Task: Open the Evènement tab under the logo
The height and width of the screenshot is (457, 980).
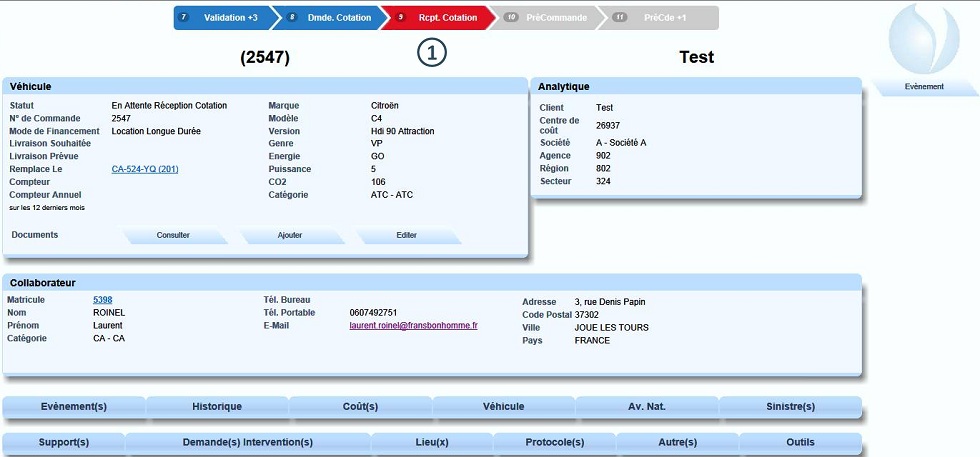Action: [924, 87]
